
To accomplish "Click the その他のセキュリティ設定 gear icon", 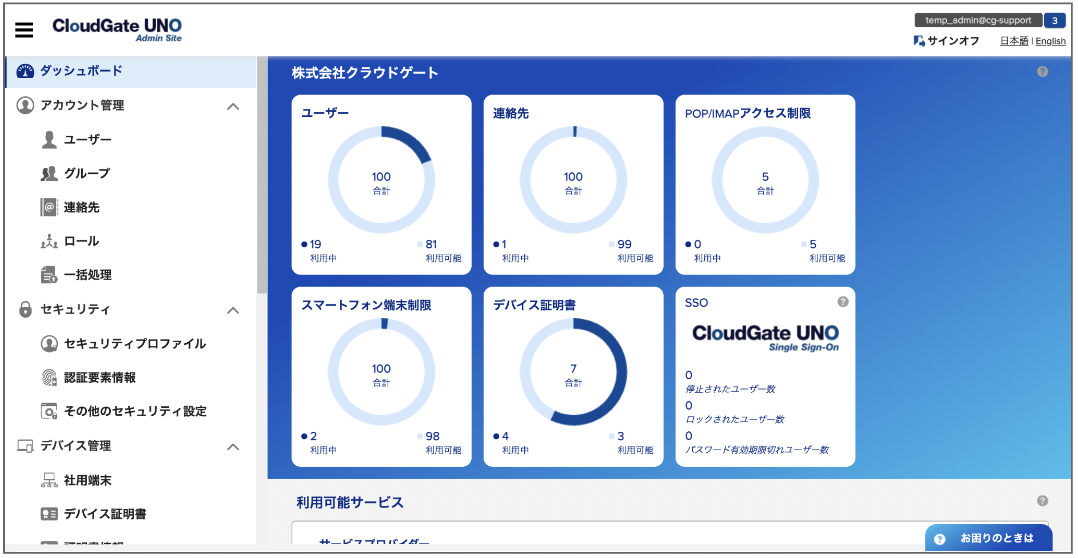I will pyautogui.click(x=48, y=412).
